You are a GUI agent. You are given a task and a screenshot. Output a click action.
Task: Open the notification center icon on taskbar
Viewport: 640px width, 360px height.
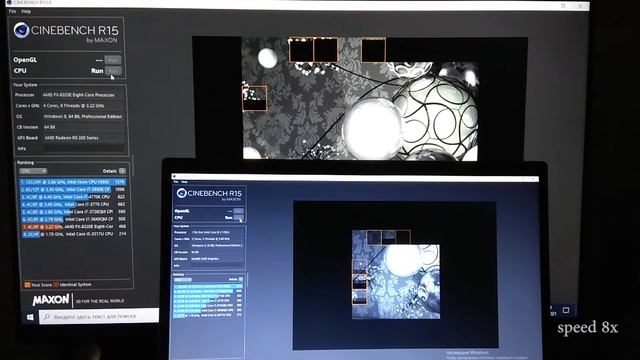pyautogui.click(x=566, y=310)
